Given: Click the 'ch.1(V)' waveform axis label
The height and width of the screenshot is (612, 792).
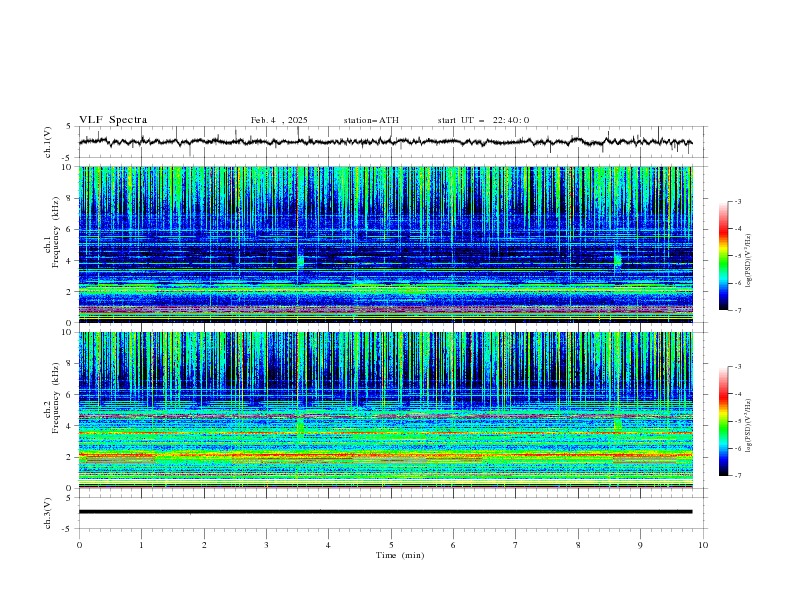Looking at the screenshot, I should [x=48, y=142].
